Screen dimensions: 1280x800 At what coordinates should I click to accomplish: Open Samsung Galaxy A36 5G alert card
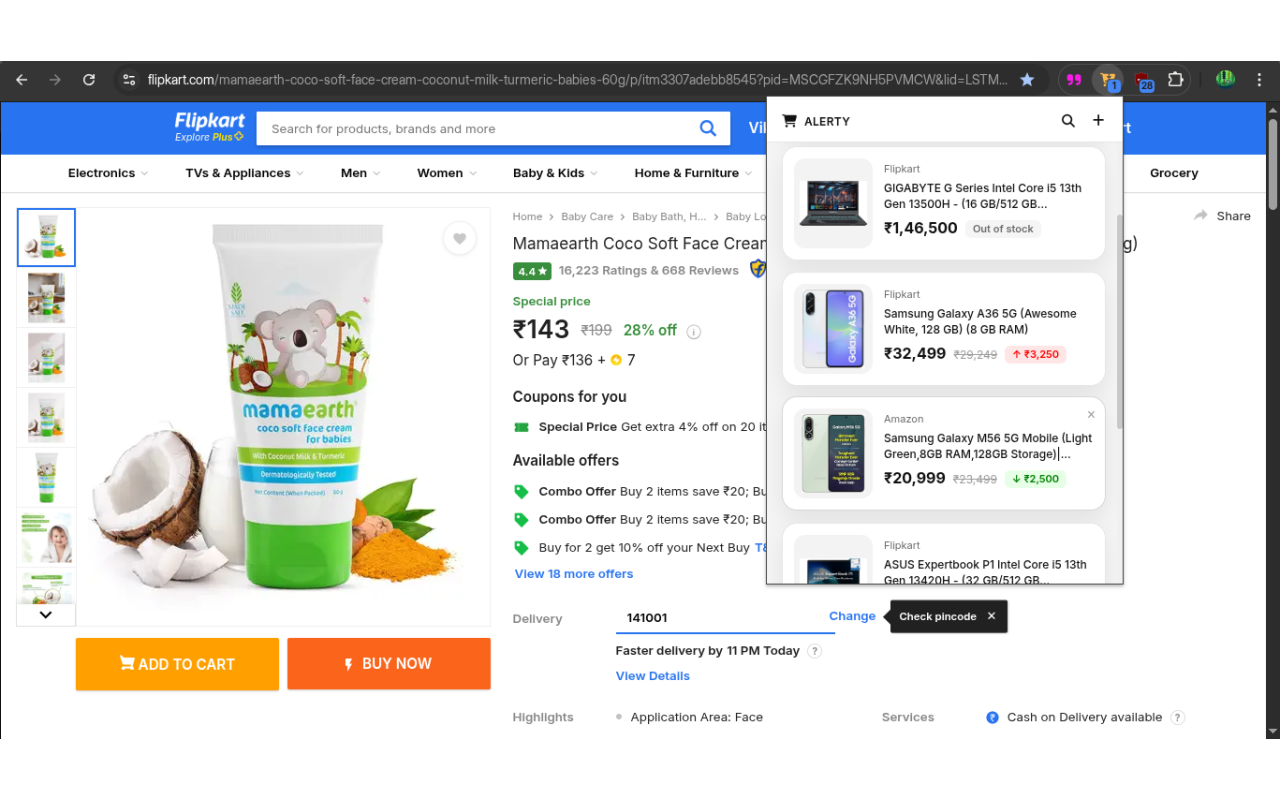click(x=943, y=329)
